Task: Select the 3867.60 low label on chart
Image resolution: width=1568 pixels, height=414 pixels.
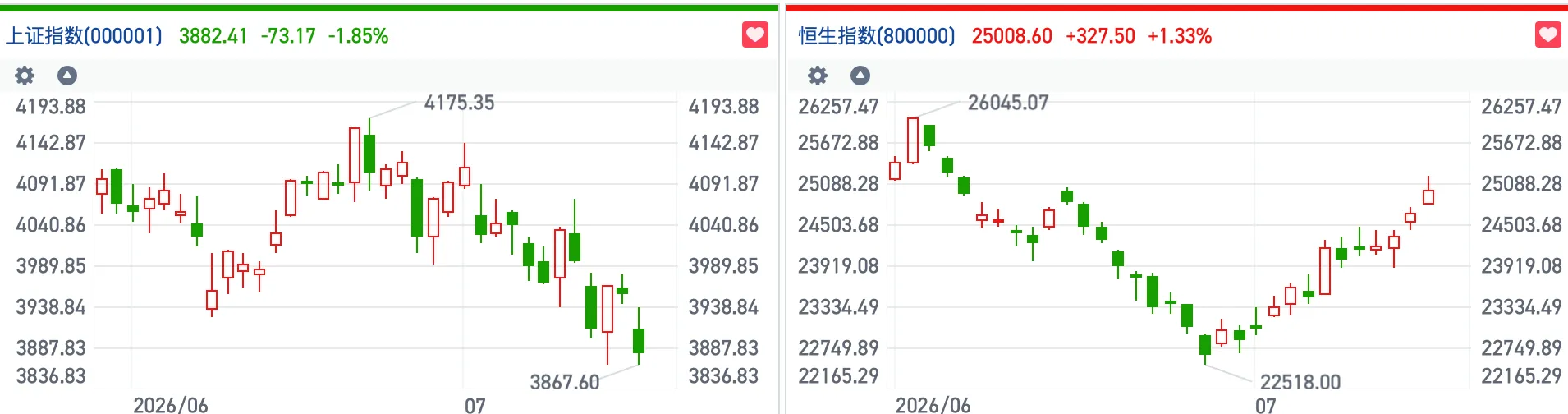Action: 565,382
